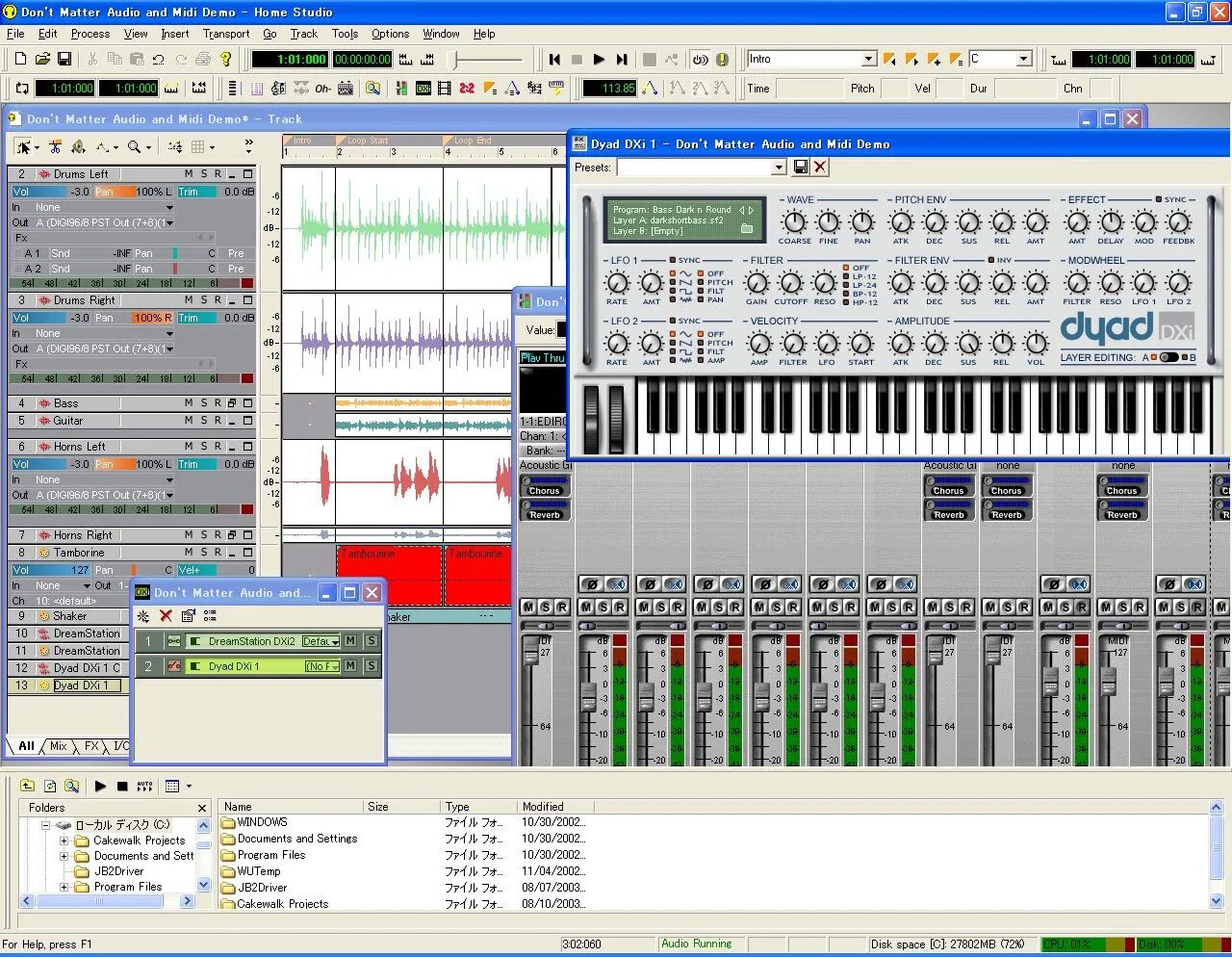Image resolution: width=1232 pixels, height=957 pixels.
Task: Solo the Drums Right track
Action: coord(203,300)
